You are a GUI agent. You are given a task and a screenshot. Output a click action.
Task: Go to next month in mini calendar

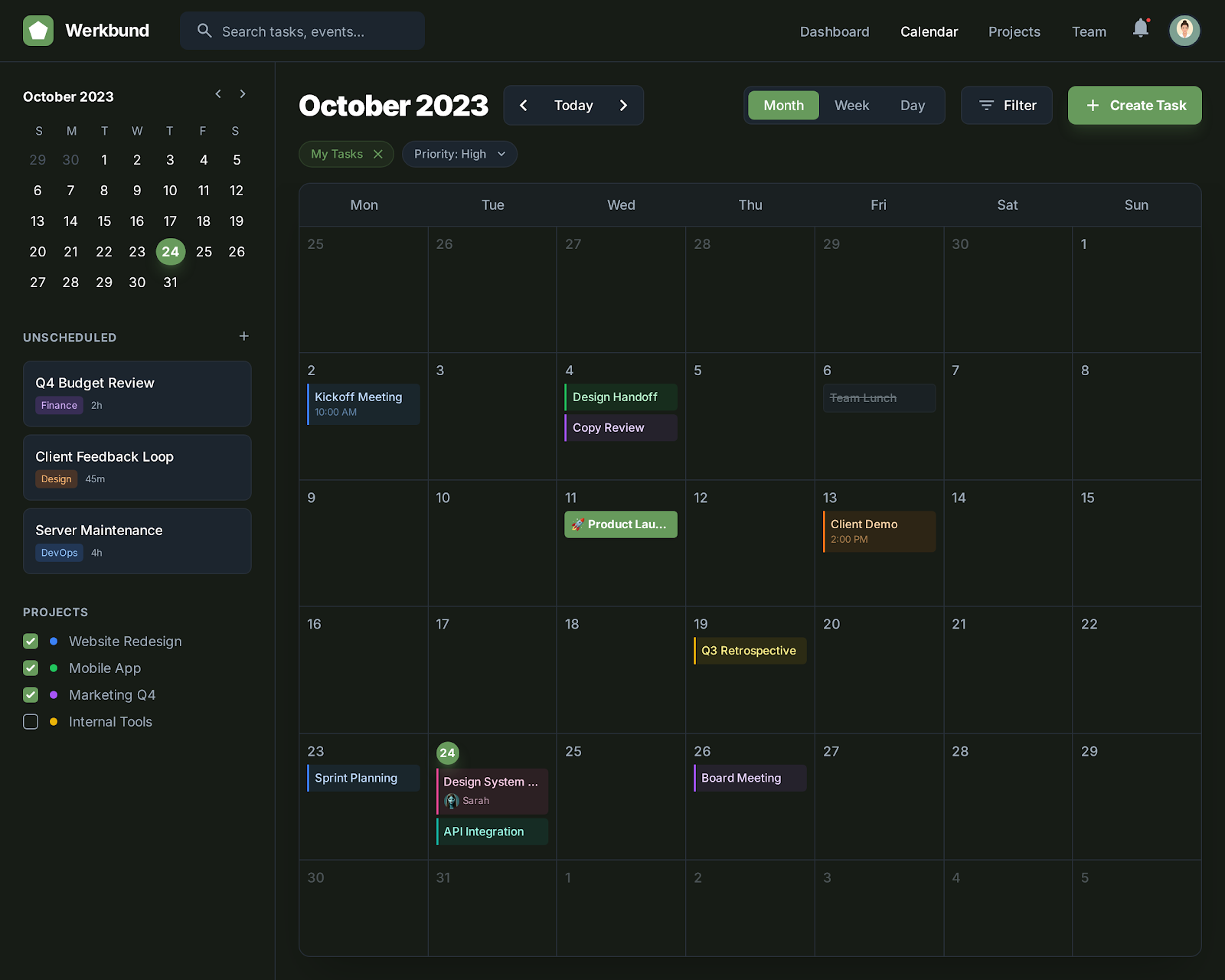tap(242, 93)
